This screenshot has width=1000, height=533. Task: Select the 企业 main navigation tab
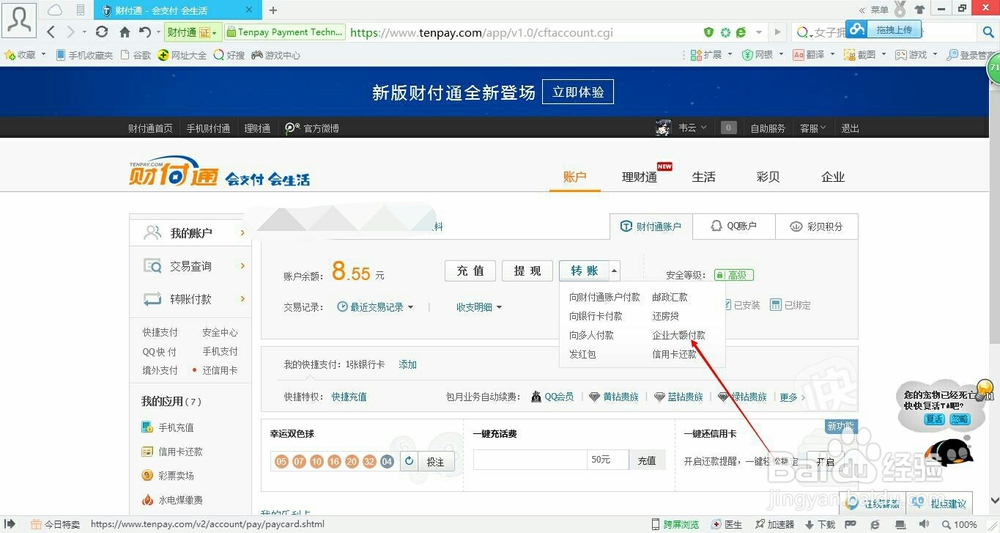833,177
